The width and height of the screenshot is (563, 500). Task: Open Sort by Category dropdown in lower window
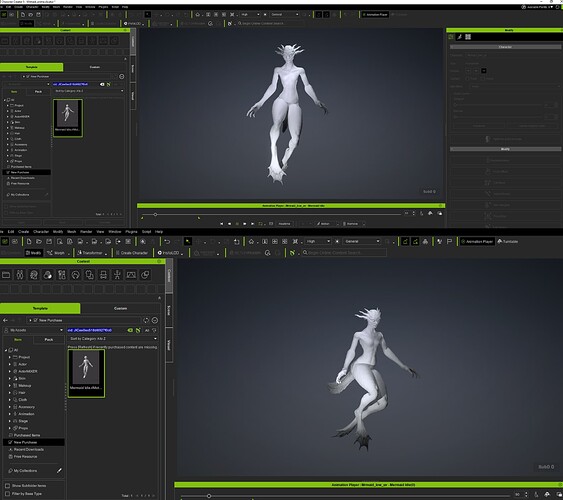pyautogui.click(x=113, y=339)
